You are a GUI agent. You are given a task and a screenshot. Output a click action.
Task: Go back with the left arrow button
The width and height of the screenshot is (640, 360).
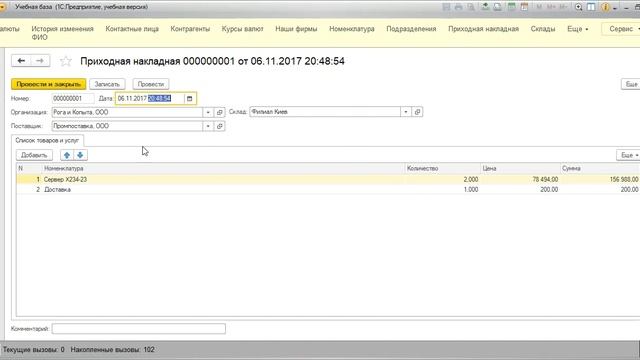point(21,61)
